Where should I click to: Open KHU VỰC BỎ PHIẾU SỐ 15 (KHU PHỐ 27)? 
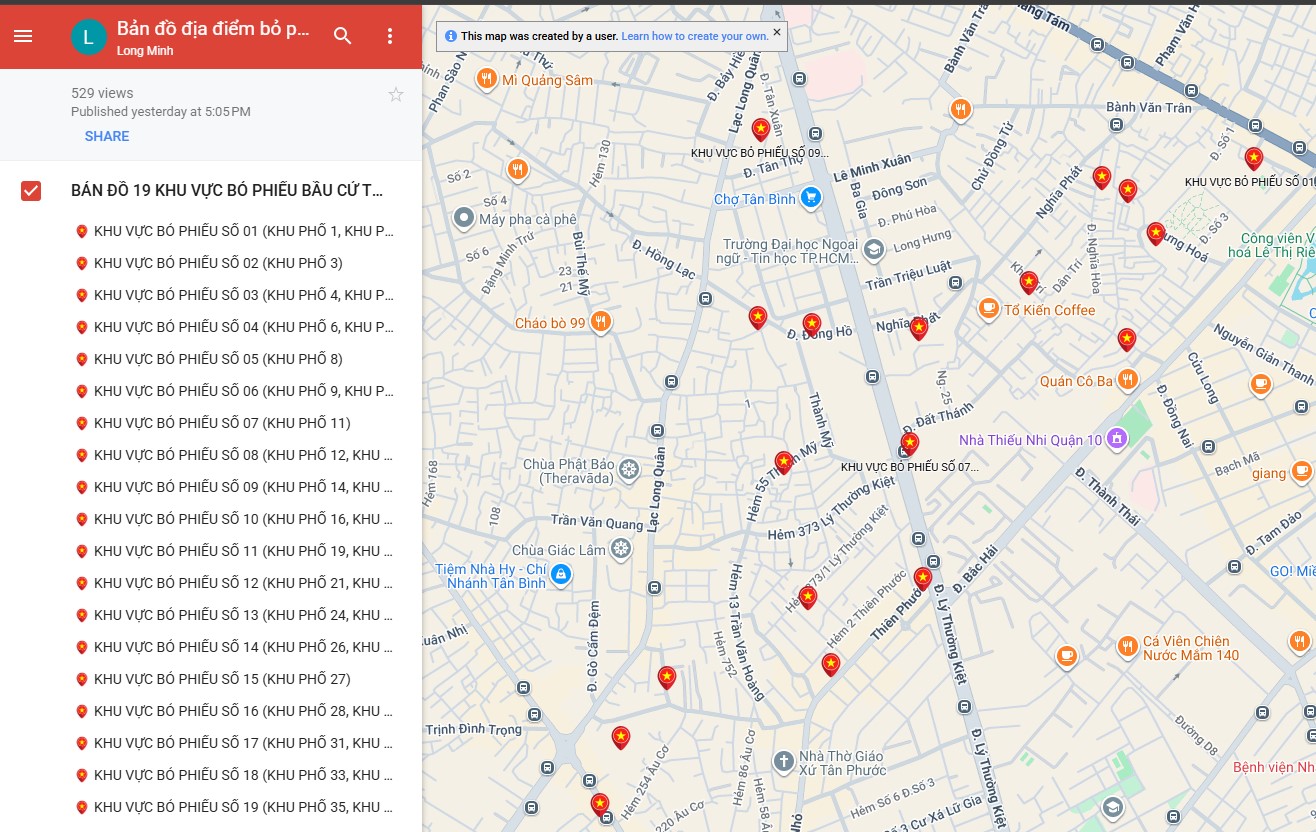[x=222, y=679]
